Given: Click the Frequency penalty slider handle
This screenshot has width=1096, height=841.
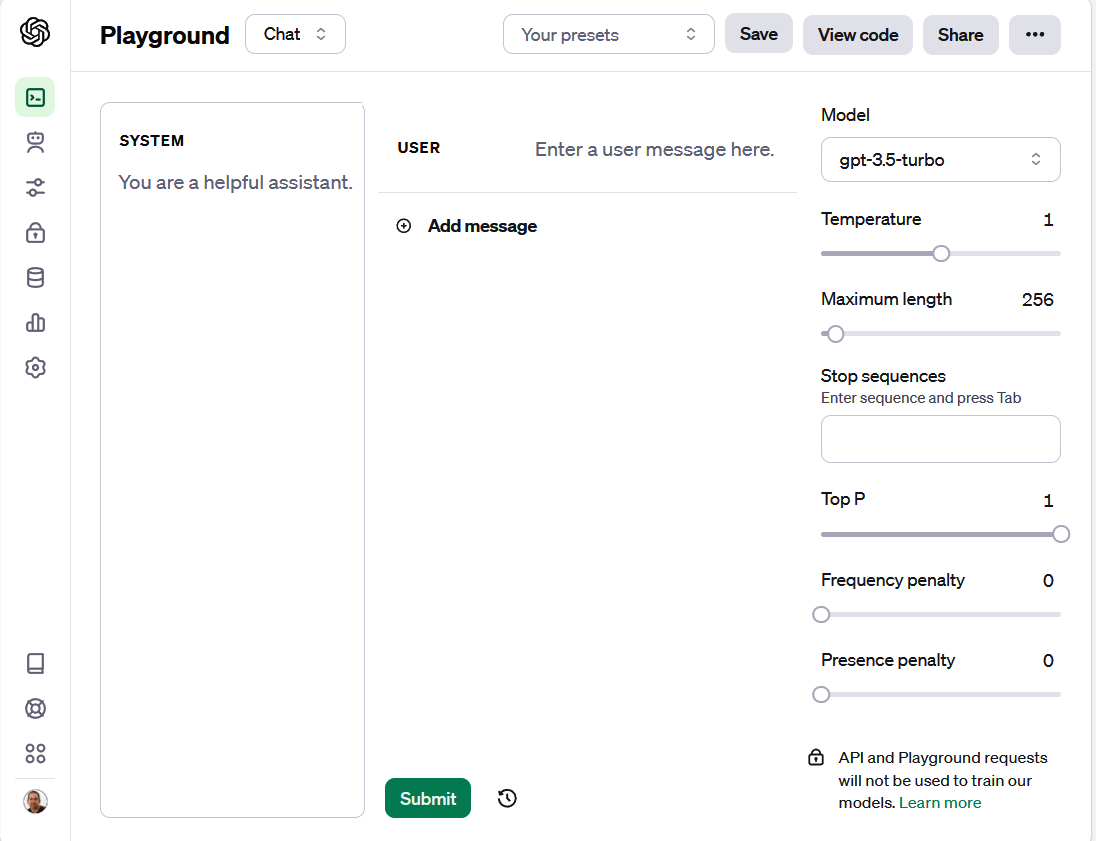Looking at the screenshot, I should point(821,614).
